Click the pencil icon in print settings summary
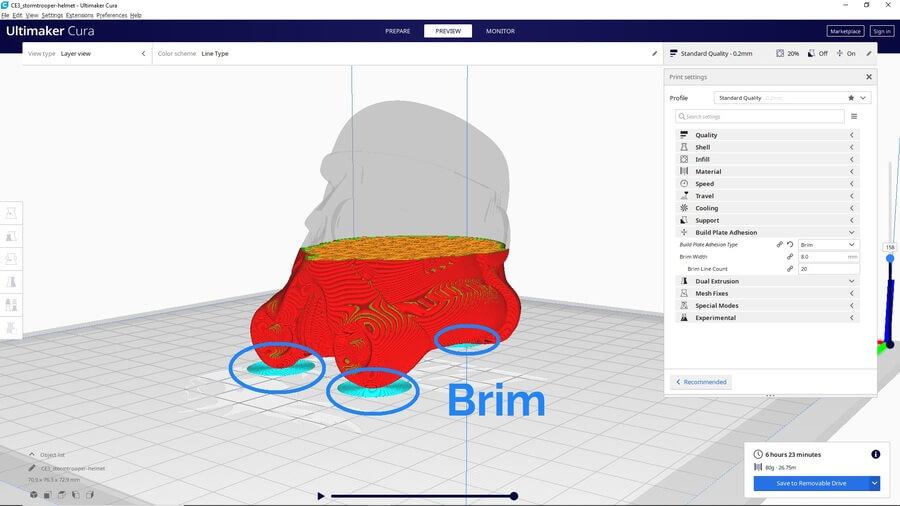This screenshot has height=506, width=900. [869, 53]
